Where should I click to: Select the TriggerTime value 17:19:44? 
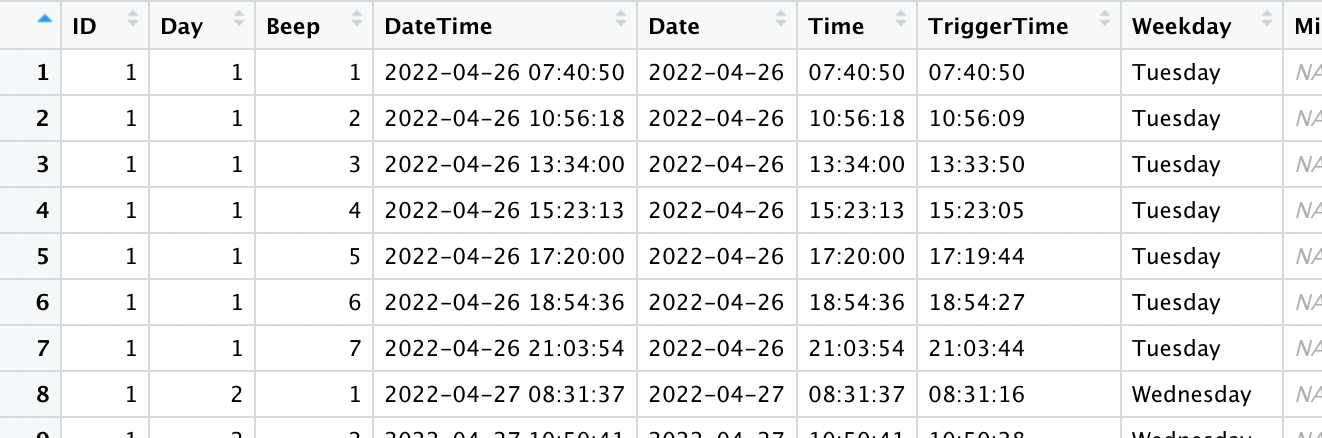(x=976, y=257)
